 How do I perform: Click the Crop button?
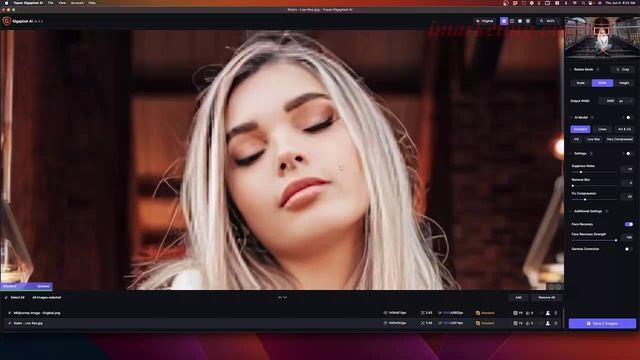[622, 69]
